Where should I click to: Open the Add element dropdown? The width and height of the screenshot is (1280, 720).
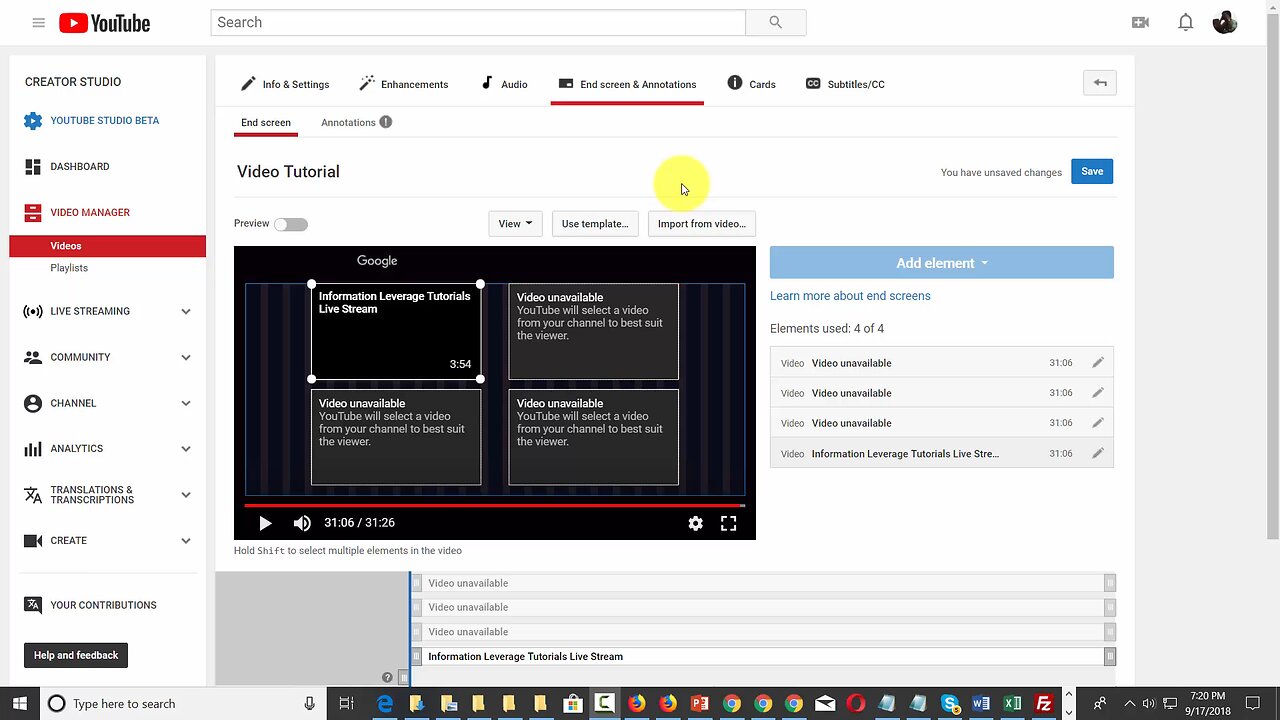pyautogui.click(x=941, y=263)
